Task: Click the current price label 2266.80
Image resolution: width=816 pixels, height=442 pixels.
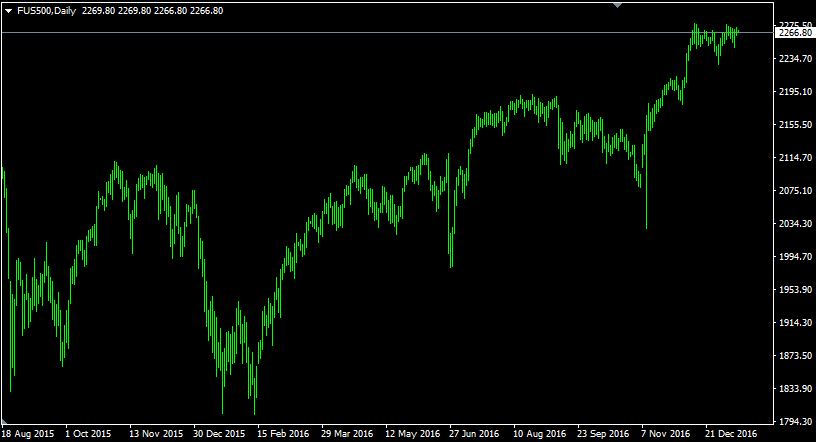Action: pyautogui.click(x=795, y=33)
